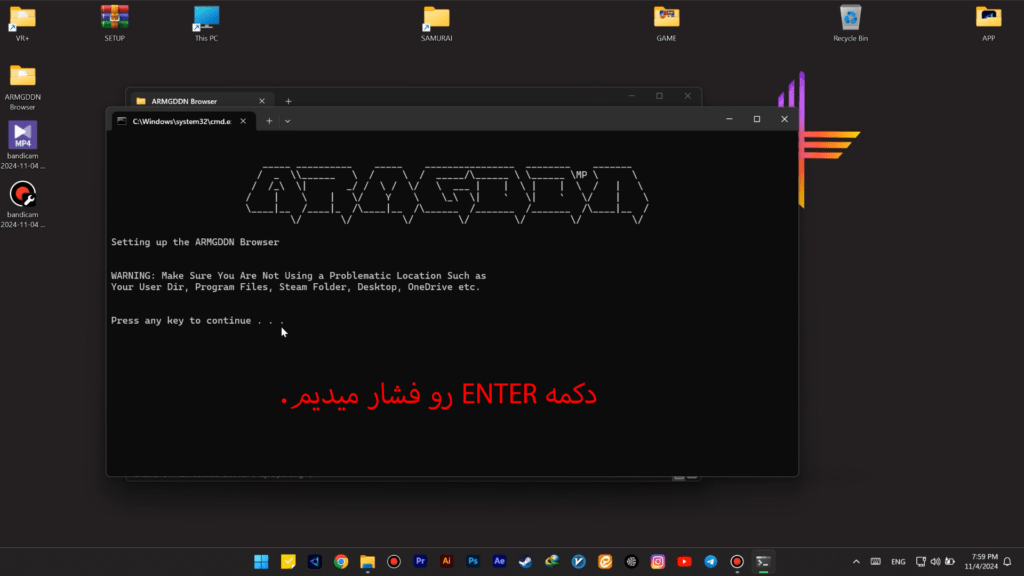Expand the terminal profile dropdown chevron
This screenshot has width=1024, height=576.
click(288, 120)
